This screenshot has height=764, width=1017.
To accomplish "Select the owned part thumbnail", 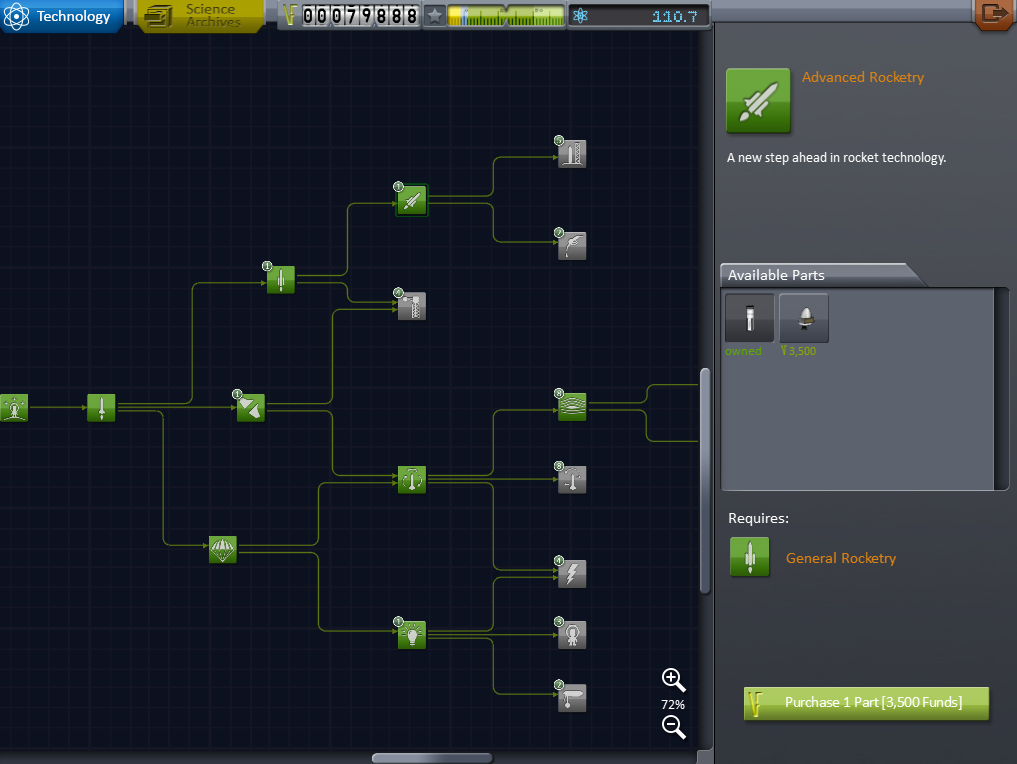I will tap(749, 318).
